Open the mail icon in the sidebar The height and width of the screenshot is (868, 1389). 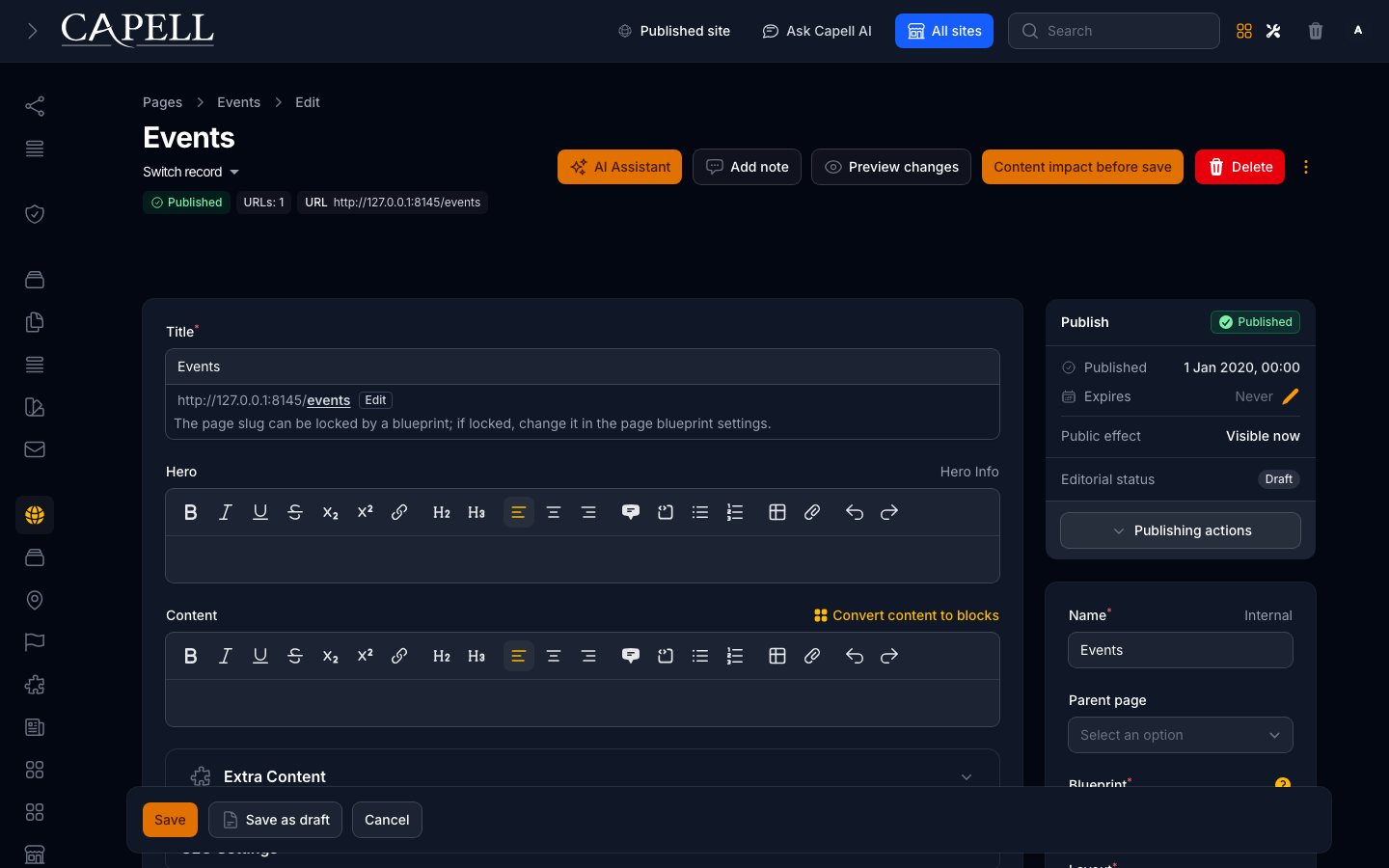click(x=35, y=449)
